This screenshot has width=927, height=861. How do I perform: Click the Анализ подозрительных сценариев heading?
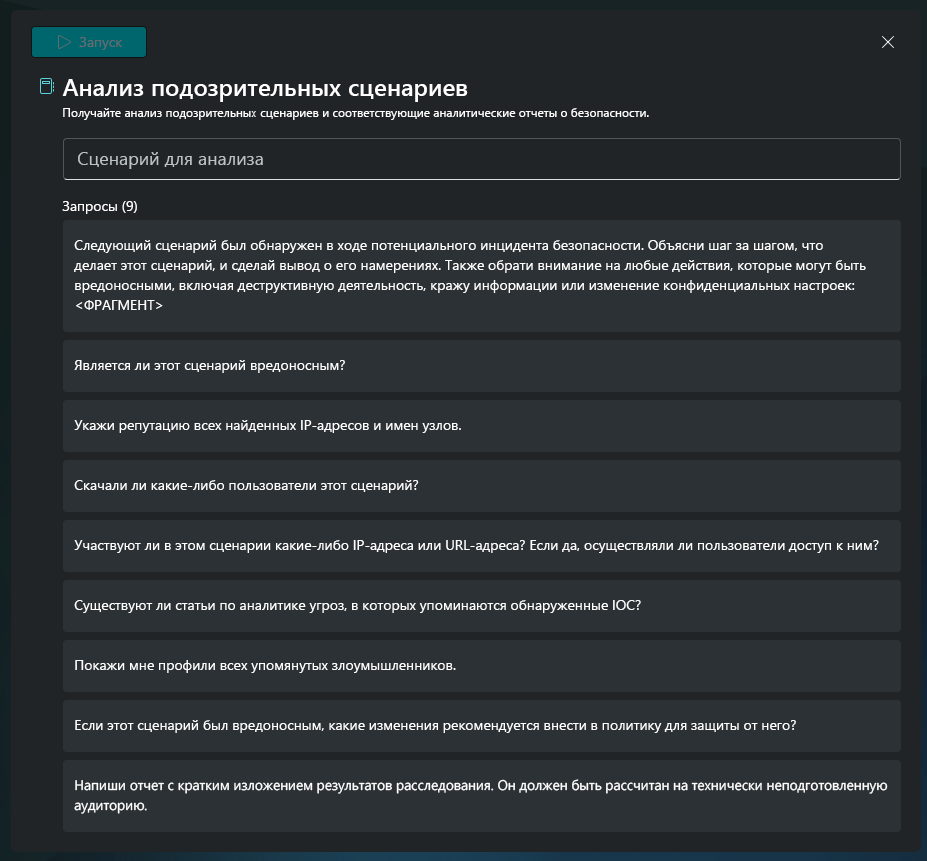[x=265, y=88]
